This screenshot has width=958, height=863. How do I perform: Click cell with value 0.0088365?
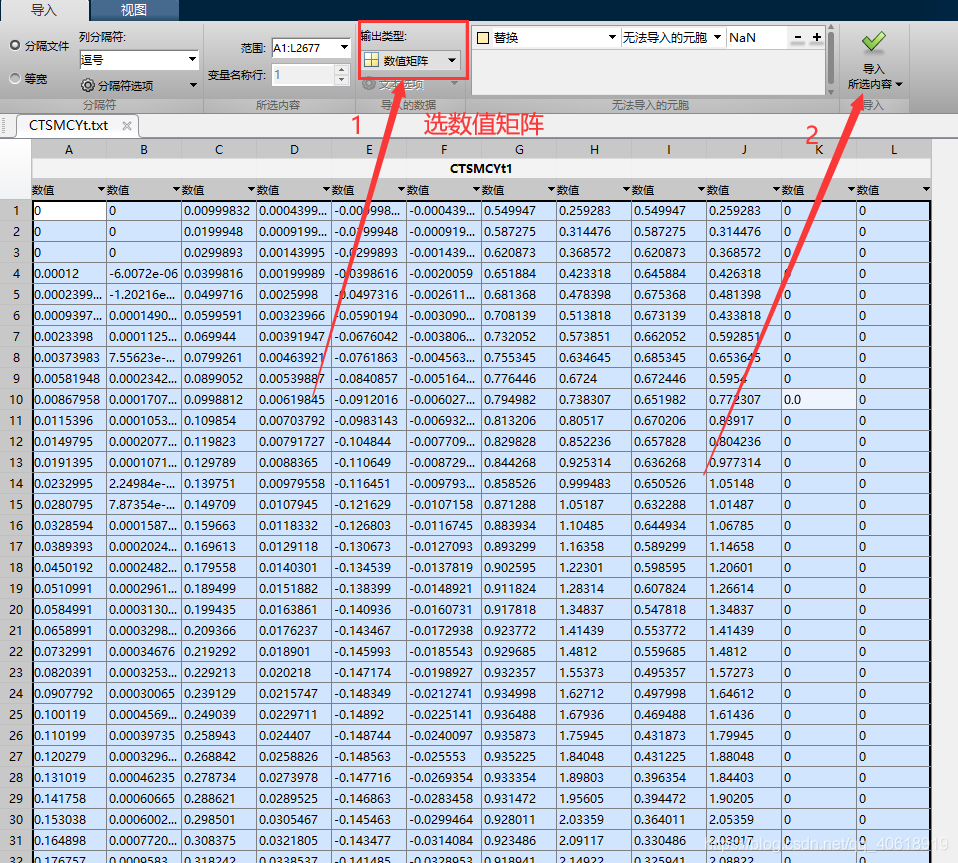tap(294, 462)
